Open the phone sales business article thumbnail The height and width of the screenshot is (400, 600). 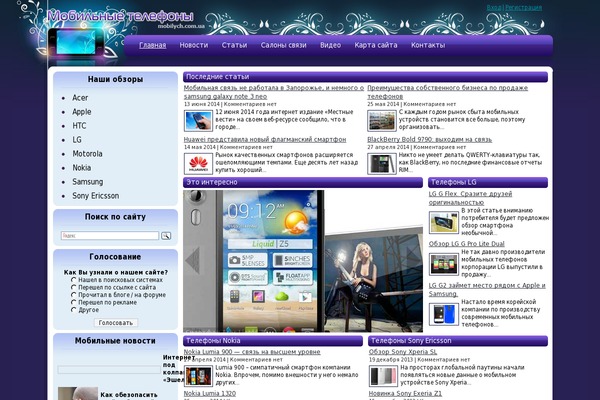point(382,121)
